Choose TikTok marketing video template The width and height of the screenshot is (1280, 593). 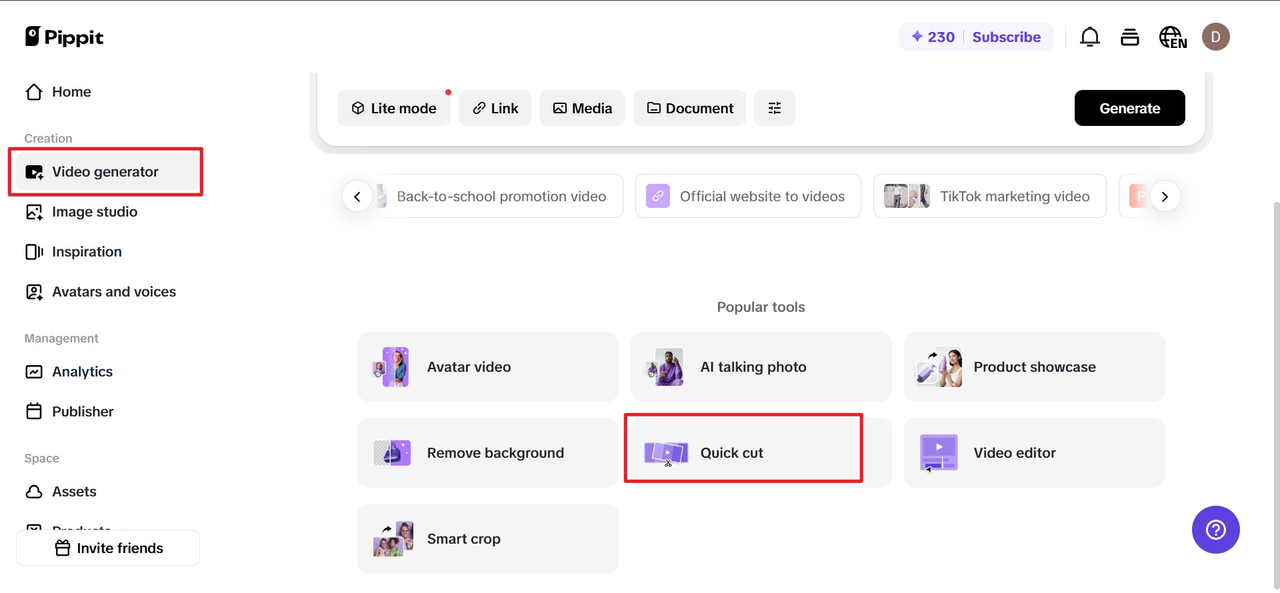pos(989,196)
